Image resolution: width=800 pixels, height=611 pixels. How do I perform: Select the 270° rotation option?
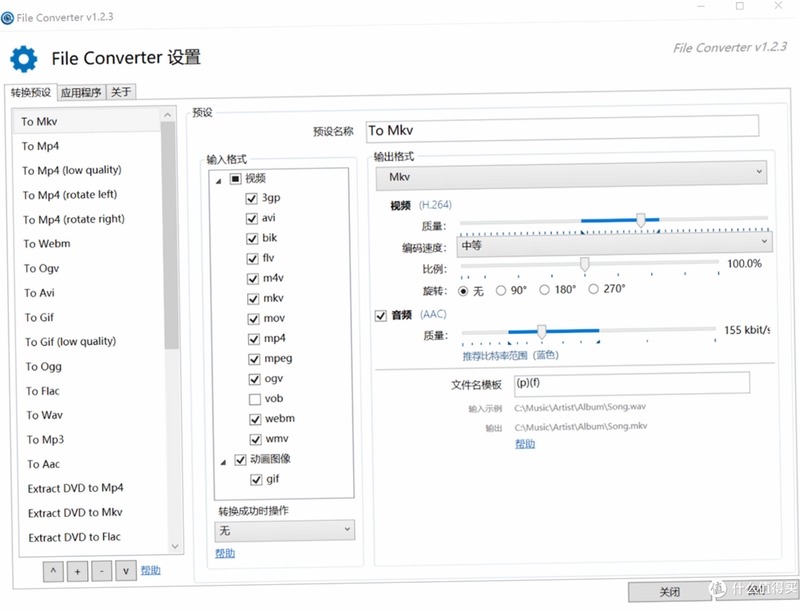point(593,289)
